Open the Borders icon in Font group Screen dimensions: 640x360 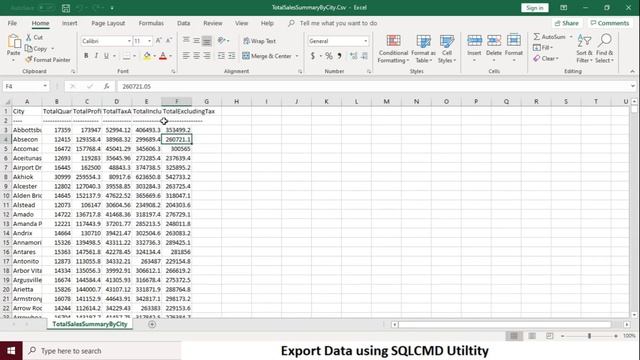point(127,56)
